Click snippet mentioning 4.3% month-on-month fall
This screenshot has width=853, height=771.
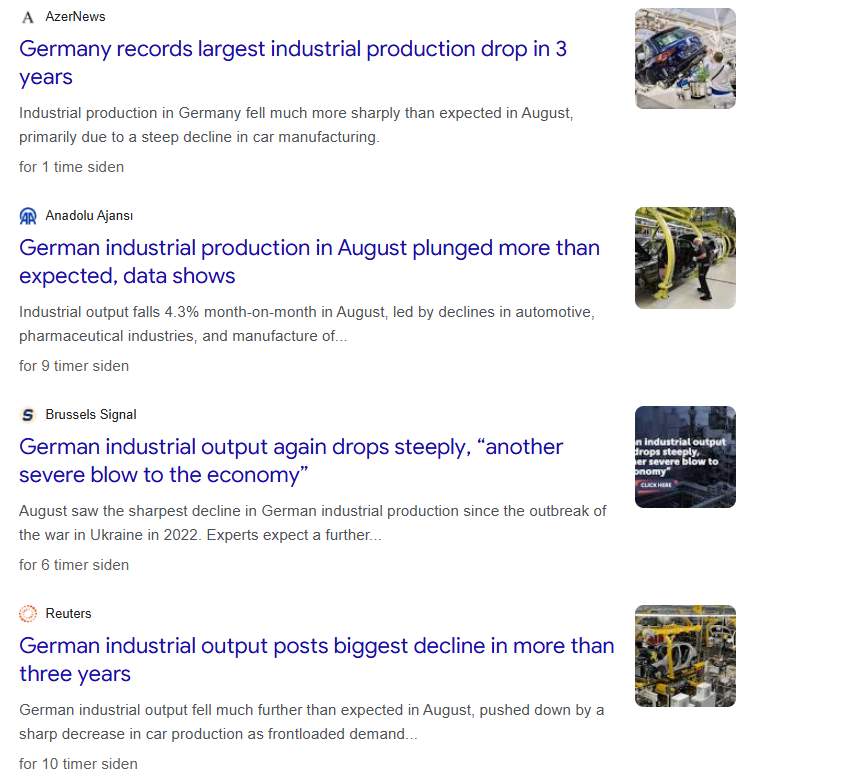(x=306, y=324)
